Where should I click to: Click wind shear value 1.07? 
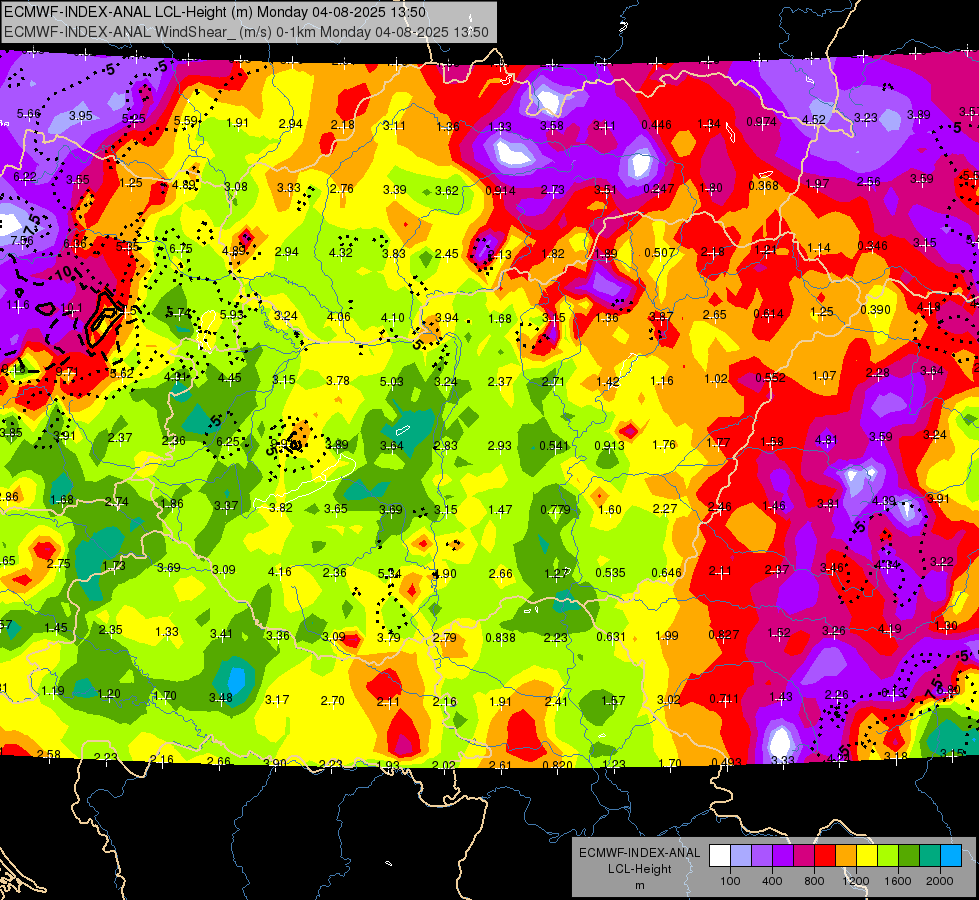pos(824,375)
